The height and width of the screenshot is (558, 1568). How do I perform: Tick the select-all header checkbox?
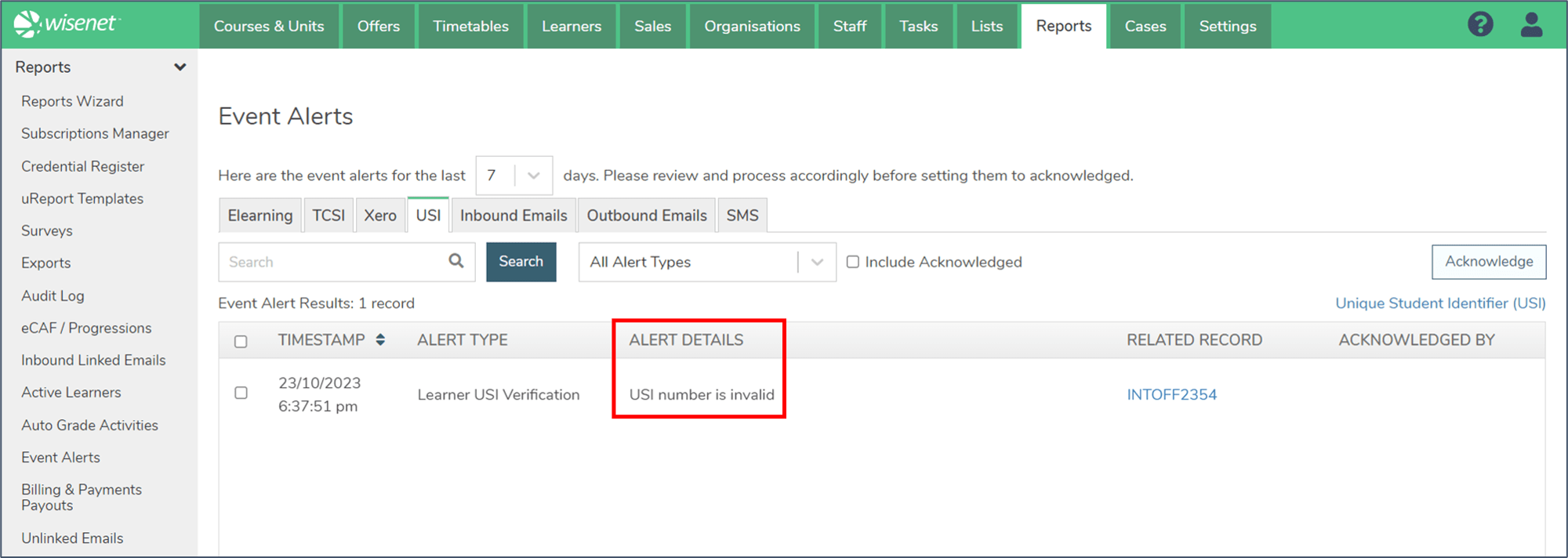click(241, 341)
